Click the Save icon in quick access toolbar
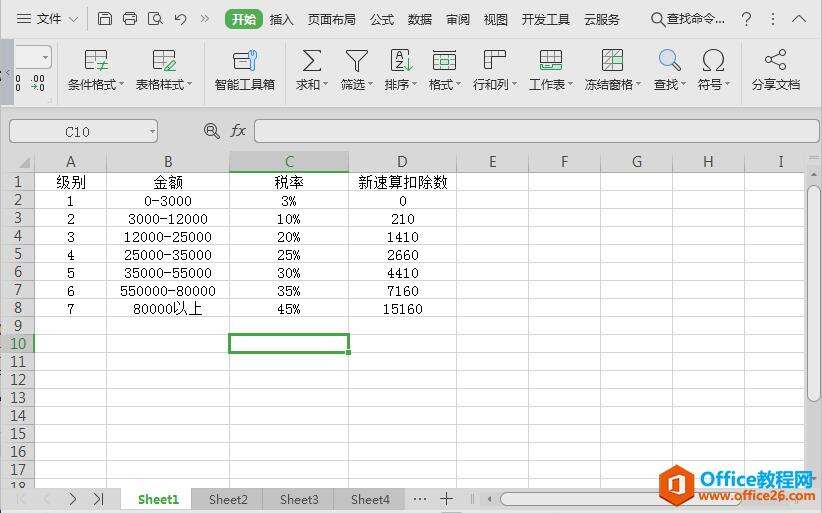The image size is (822, 513). click(105, 19)
